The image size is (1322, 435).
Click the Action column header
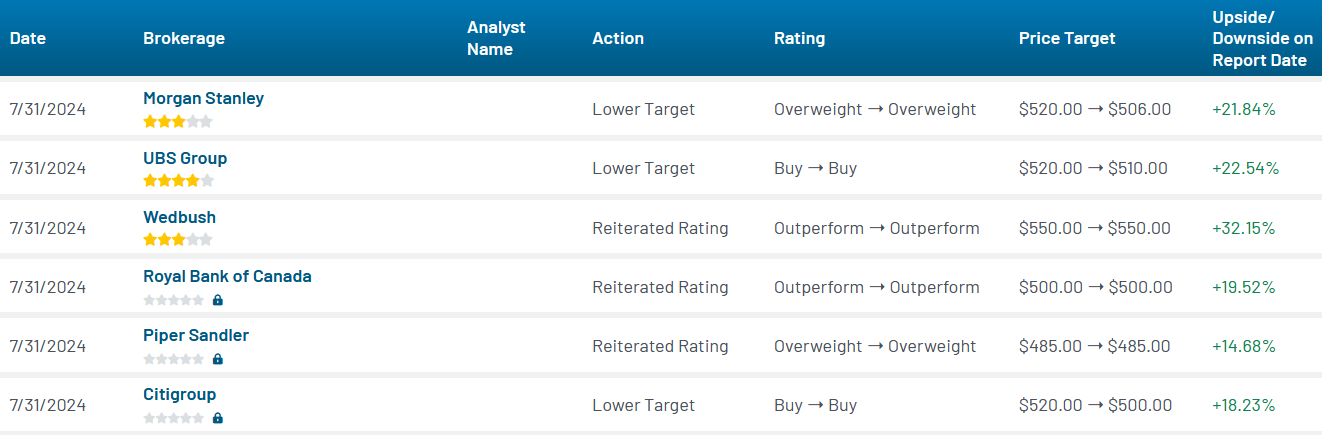(618, 38)
